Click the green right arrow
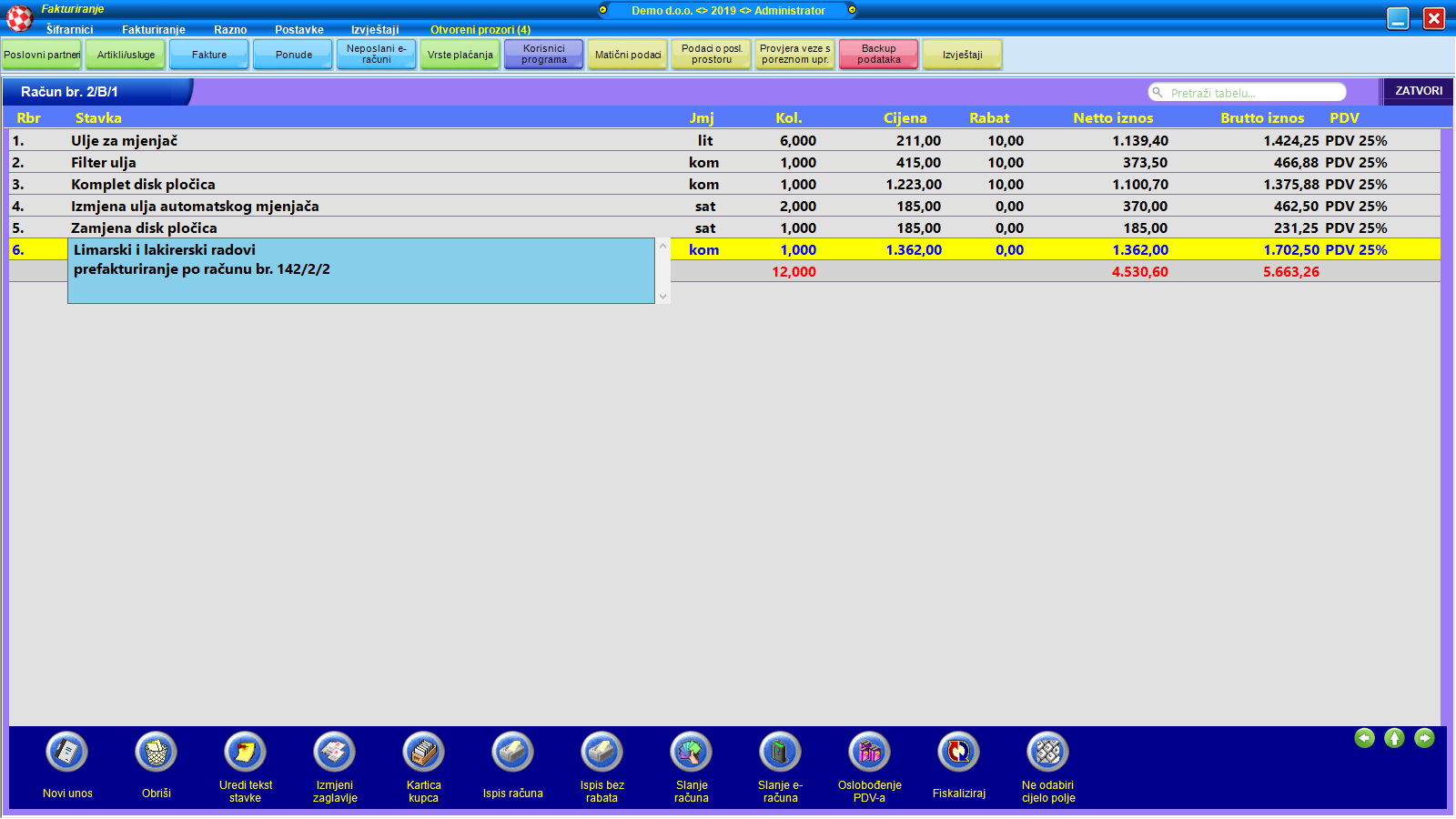The image size is (1456, 819). tap(1424, 738)
